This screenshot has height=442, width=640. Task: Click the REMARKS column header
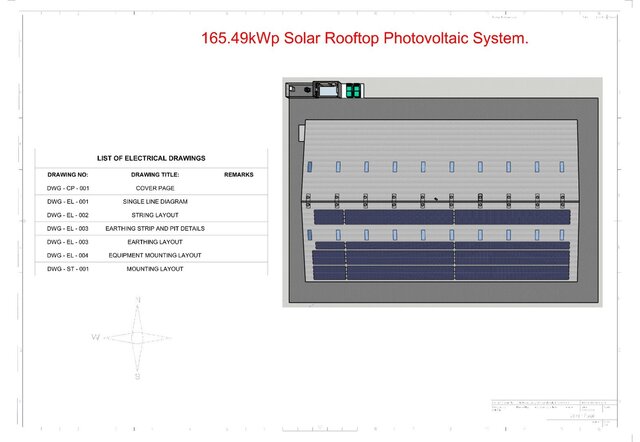point(239,174)
